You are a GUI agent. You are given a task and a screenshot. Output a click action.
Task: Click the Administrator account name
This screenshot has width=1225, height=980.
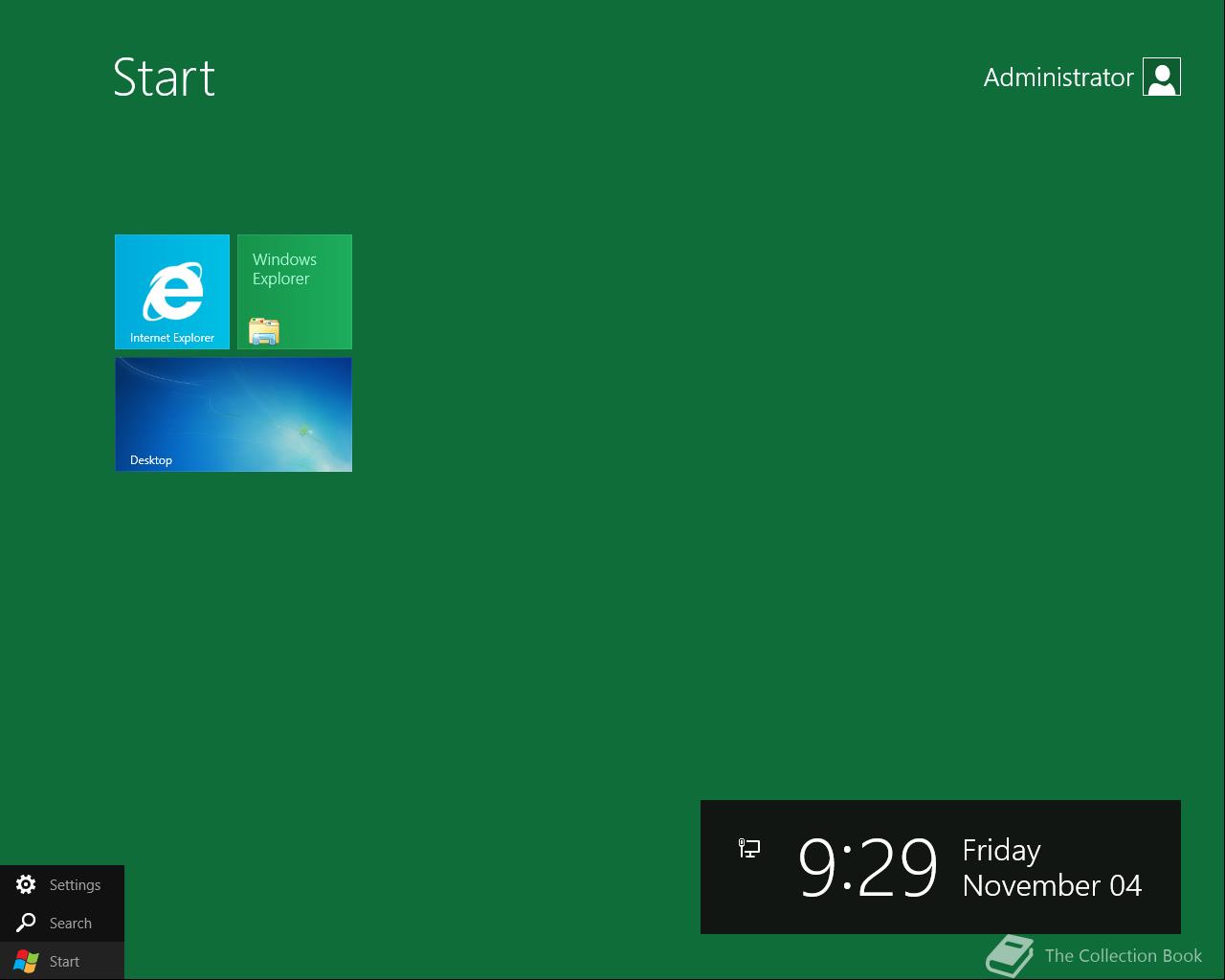click(x=1058, y=78)
